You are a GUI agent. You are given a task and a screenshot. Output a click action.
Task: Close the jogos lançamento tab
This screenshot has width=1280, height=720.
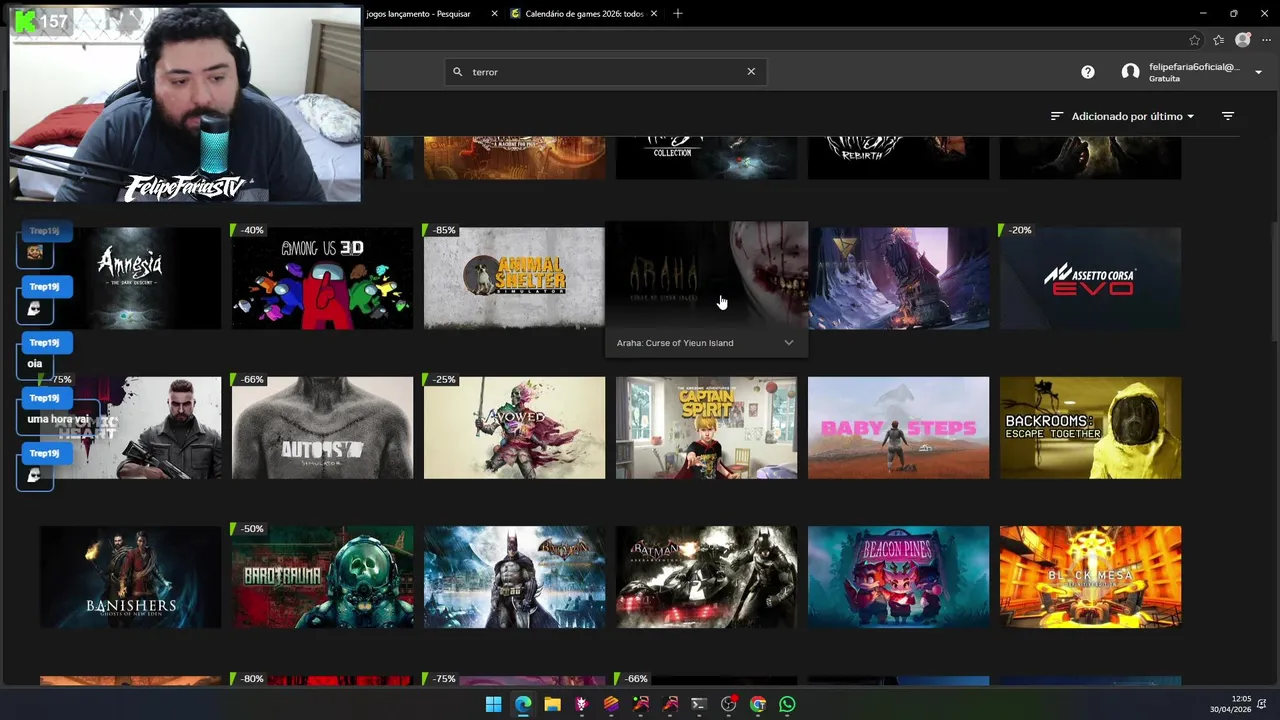coord(494,14)
